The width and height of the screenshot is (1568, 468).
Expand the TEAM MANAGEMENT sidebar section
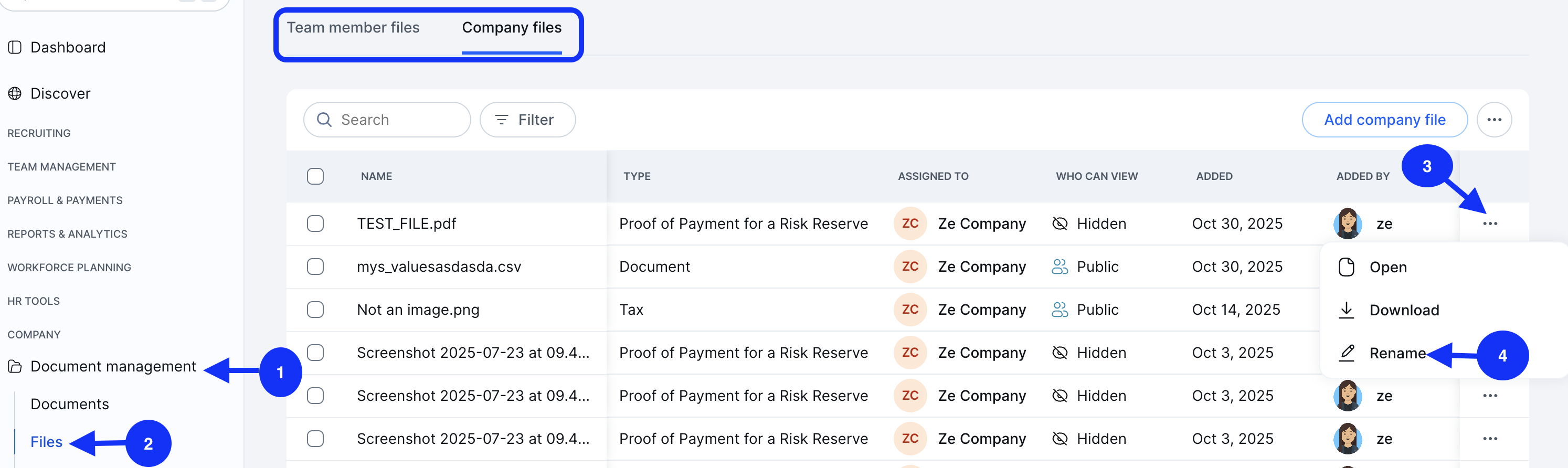pyautogui.click(x=61, y=167)
